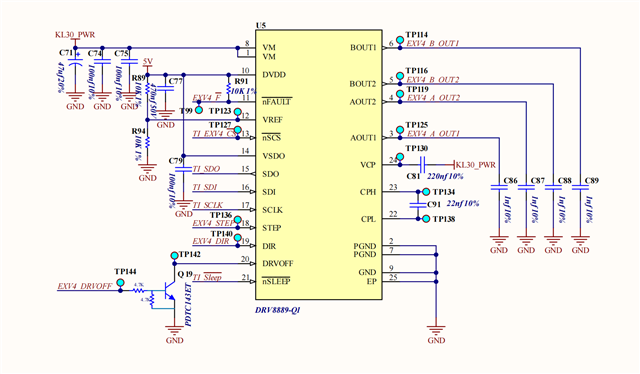Image resolution: width=640 pixels, height=374 pixels.
Task: Click the R89 designator label
Action: point(139,78)
